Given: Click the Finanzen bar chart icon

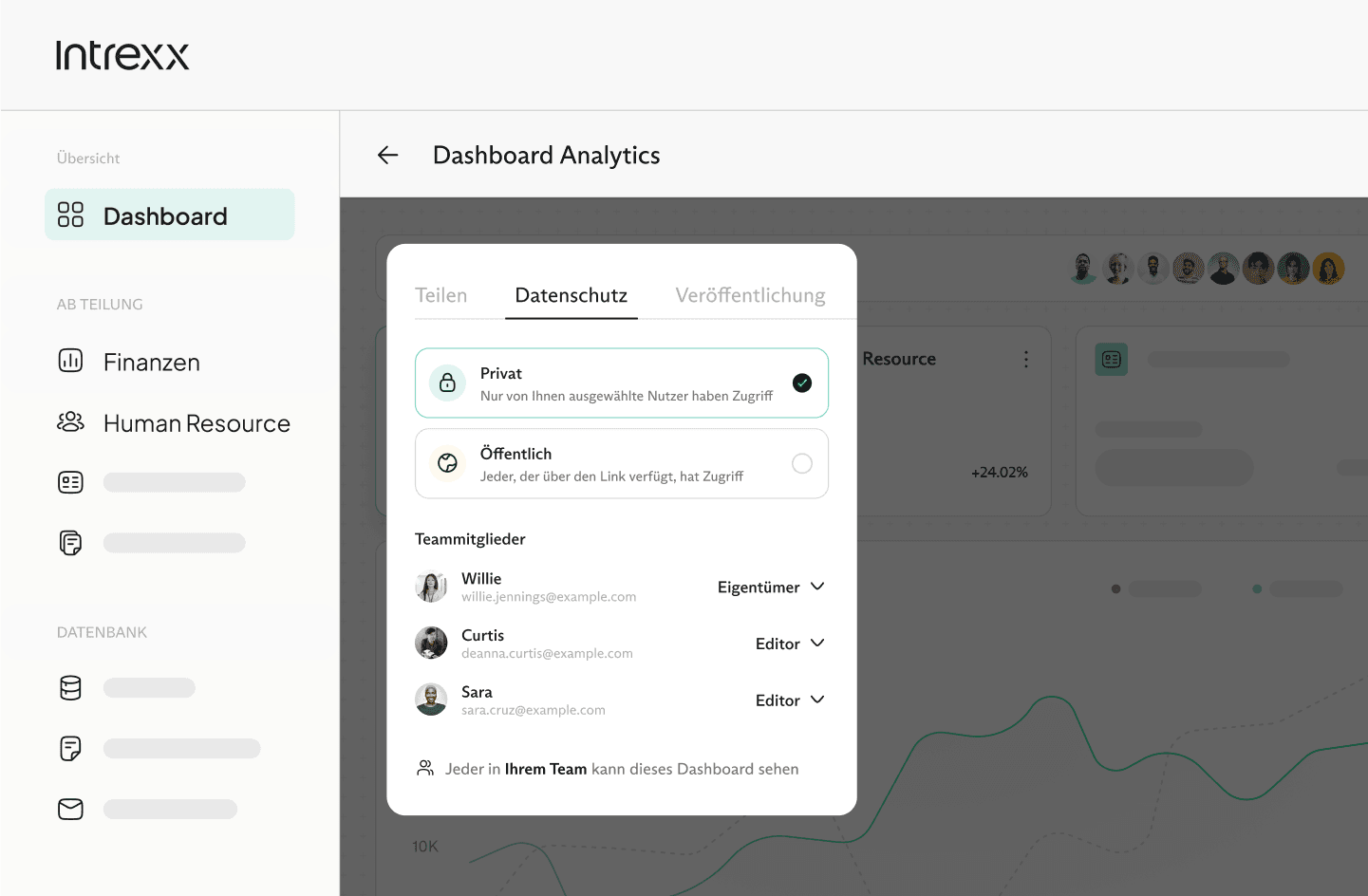Looking at the screenshot, I should click(70, 361).
